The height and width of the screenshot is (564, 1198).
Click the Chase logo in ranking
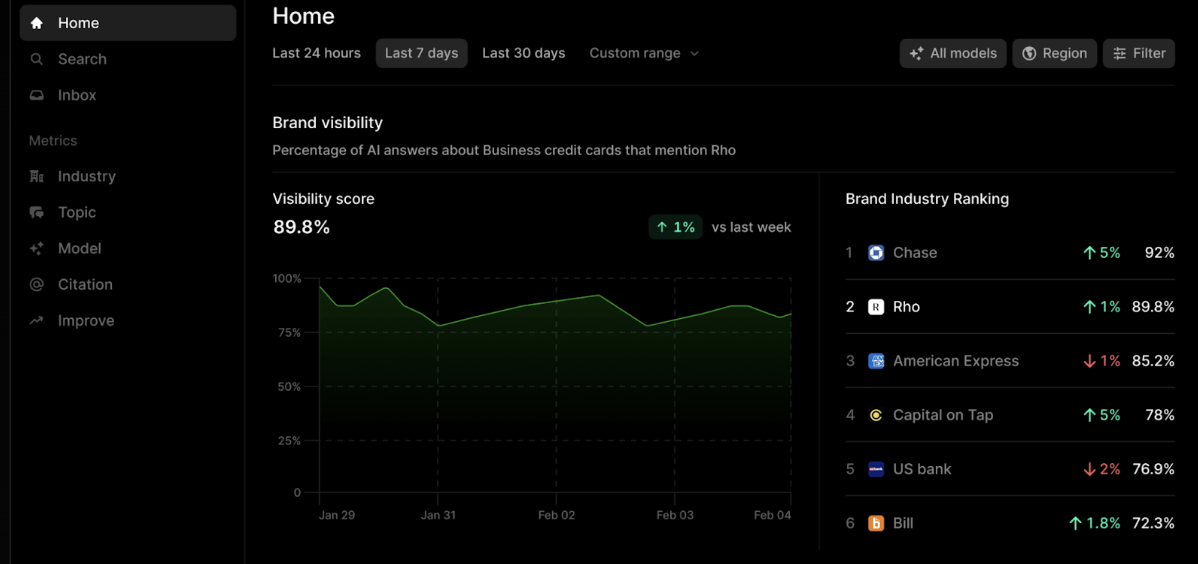point(876,253)
